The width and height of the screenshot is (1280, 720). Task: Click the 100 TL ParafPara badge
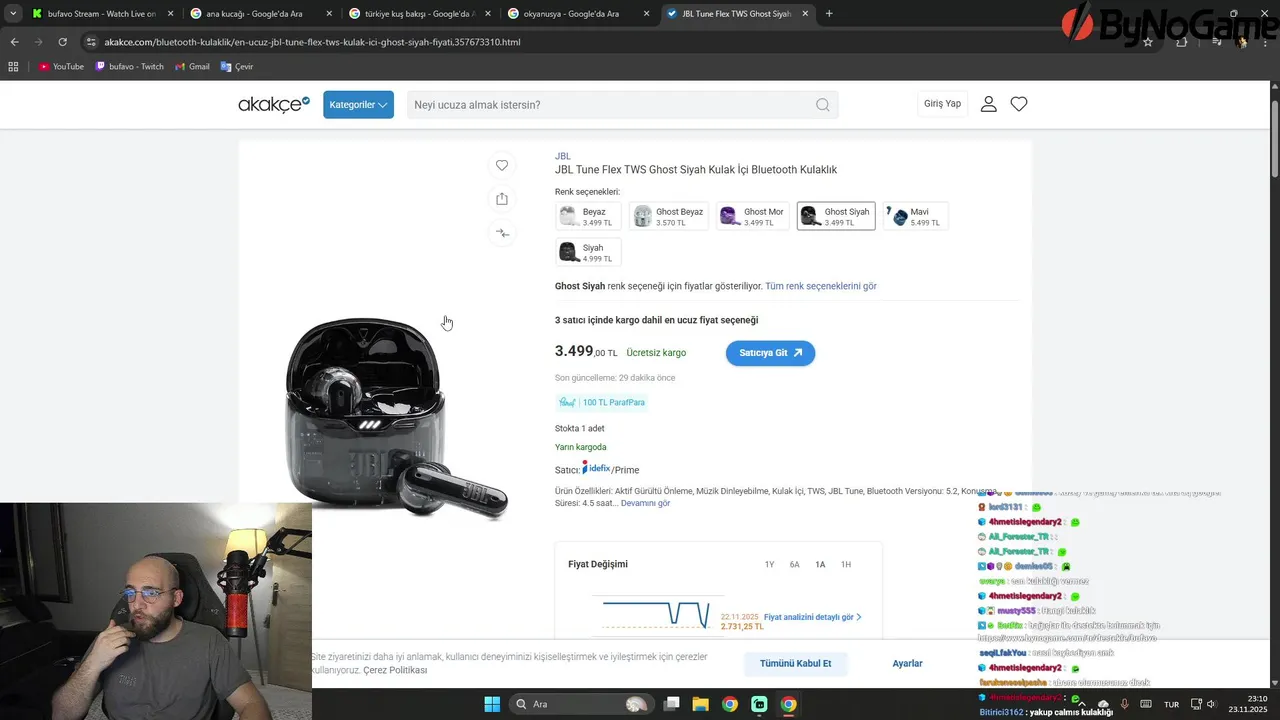click(x=602, y=402)
